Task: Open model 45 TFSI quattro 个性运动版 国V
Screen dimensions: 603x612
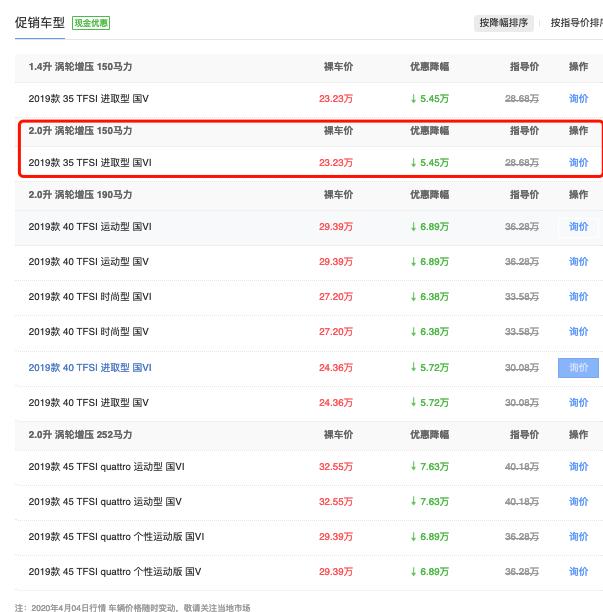Action: pos(115,572)
